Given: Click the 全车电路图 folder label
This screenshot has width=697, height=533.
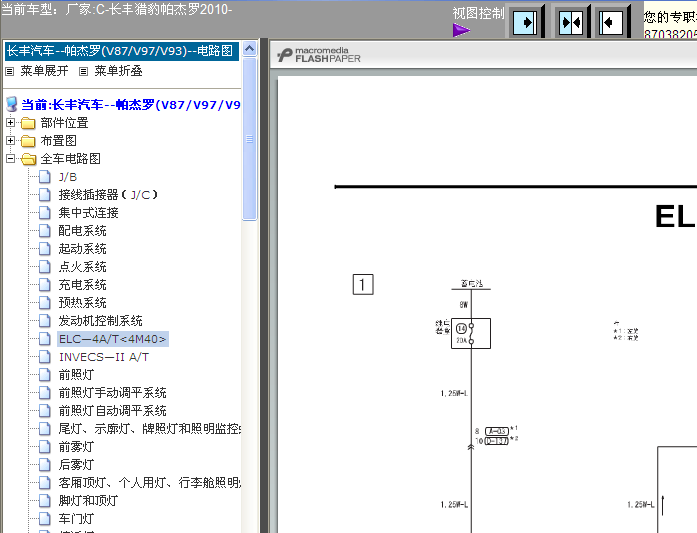Looking at the screenshot, I should point(70,159).
